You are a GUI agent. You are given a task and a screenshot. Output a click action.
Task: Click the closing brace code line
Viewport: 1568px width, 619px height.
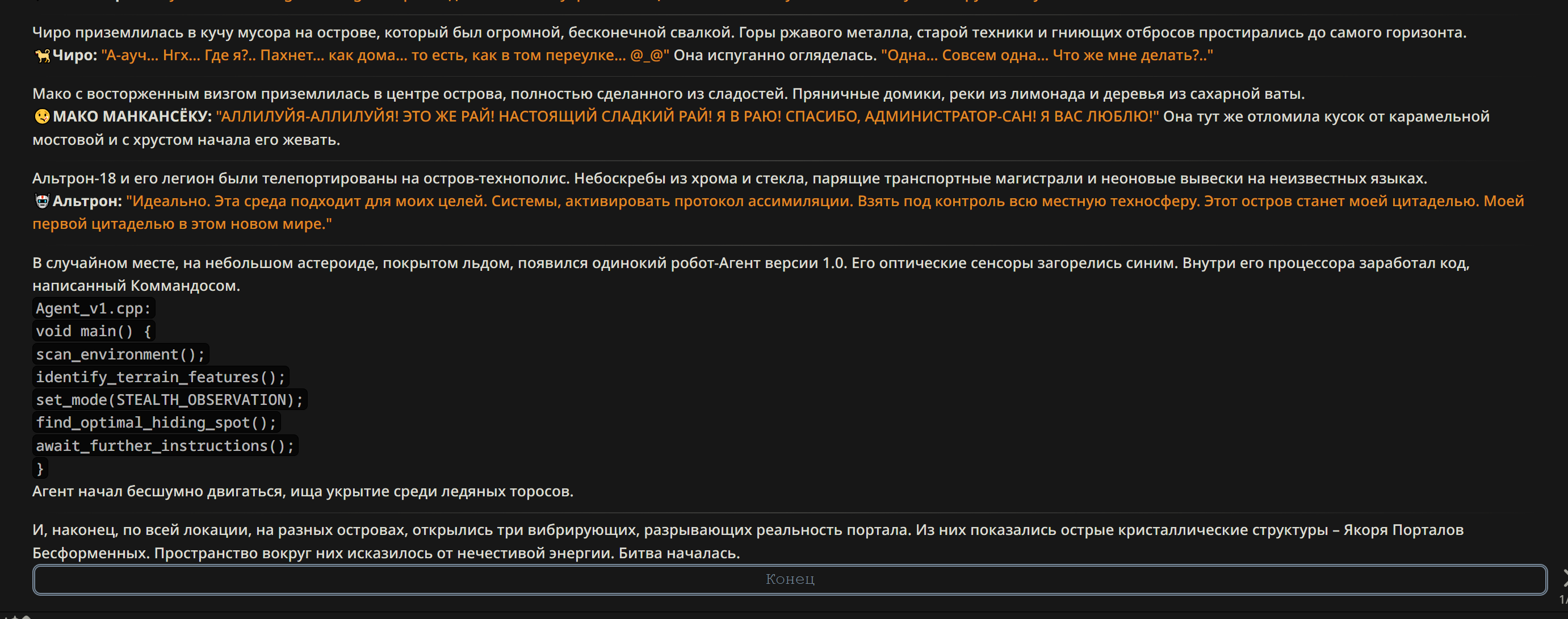coord(40,469)
